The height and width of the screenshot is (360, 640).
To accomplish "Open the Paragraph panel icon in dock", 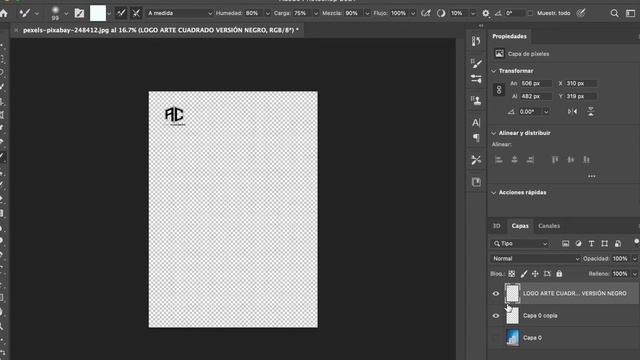I will [x=476, y=138].
